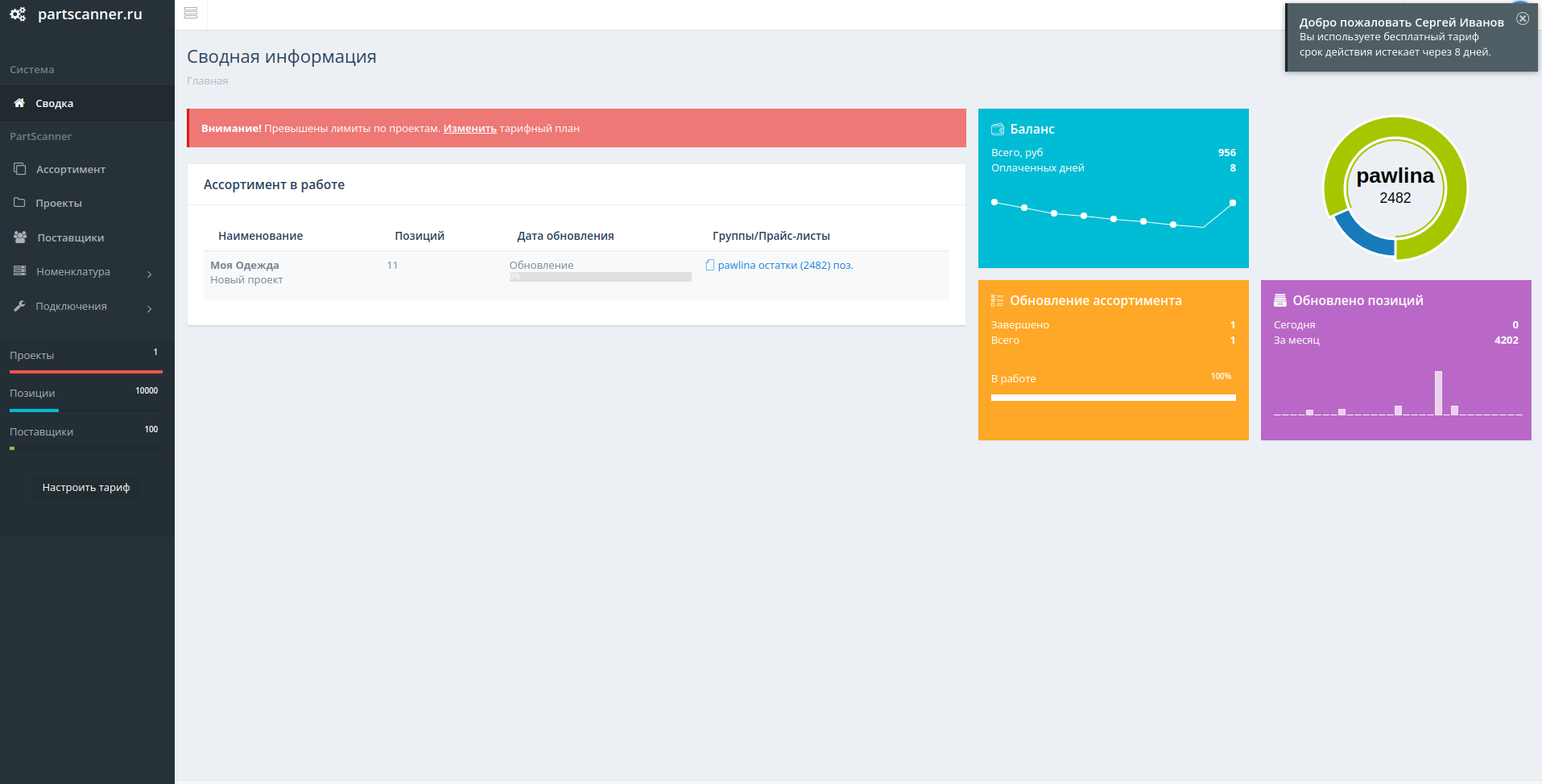Image resolution: width=1542 pixels, height=784 pixels.
Task: Expand the Подключения submenu chevron
Action: coord(150,309)
